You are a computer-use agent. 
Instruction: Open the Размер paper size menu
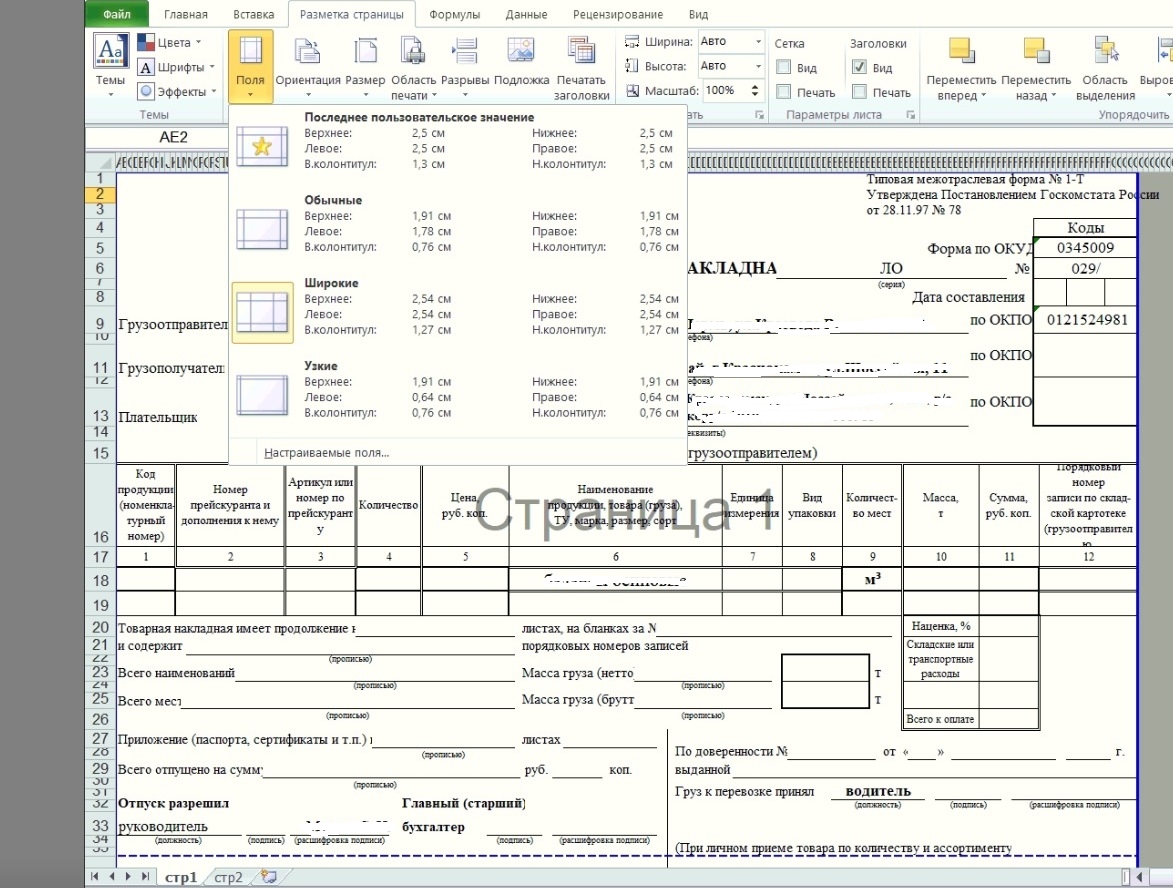click(365, 67)
